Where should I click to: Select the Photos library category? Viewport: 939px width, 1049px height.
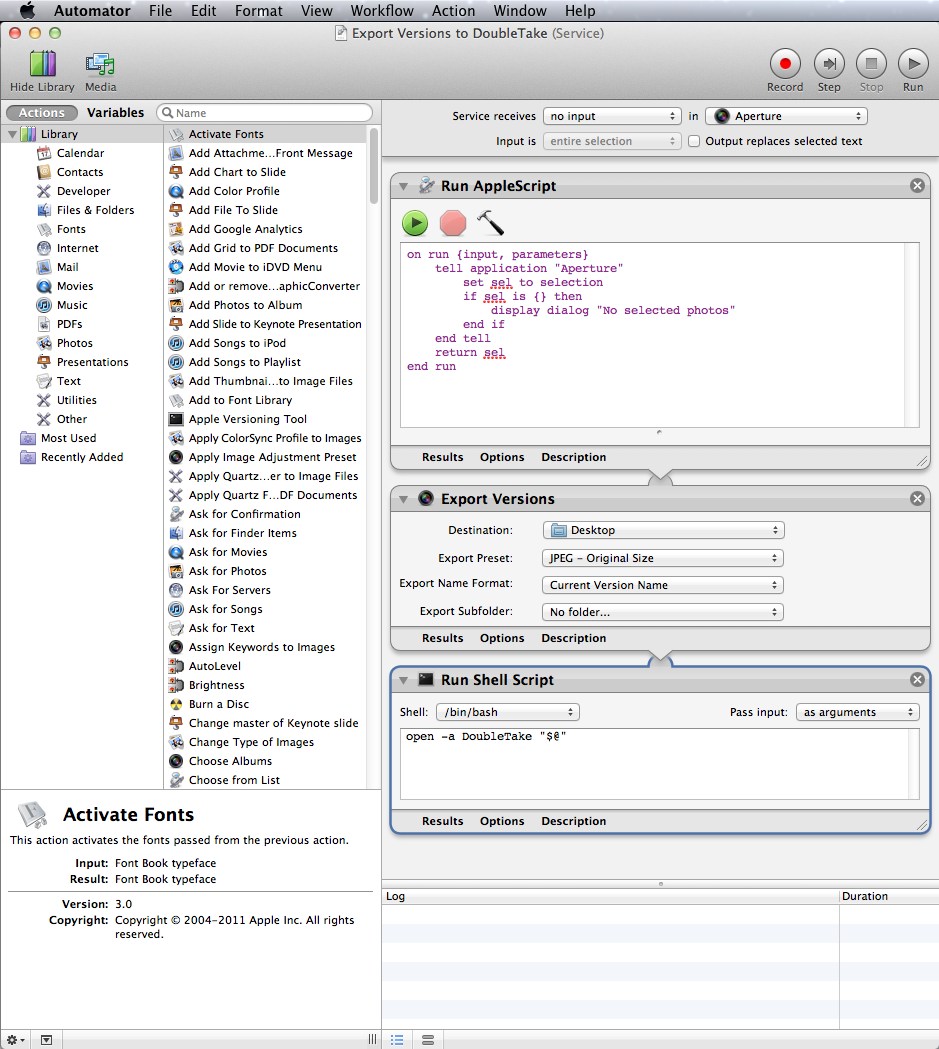point(75,343)
